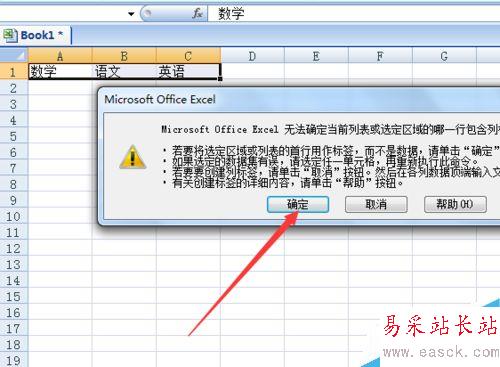Image resolution: width=500 pixels, height=367 pixels.
Task: Select row 6 header
Action: pyautogui.click(x=14, y=152)
